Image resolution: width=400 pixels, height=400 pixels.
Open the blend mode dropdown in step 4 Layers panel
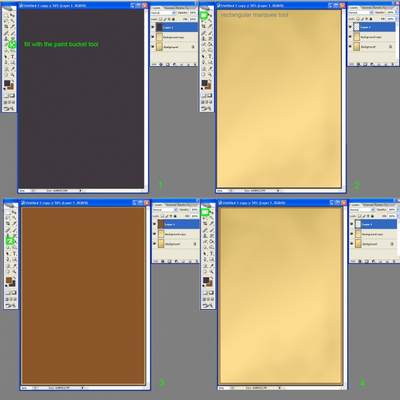pos(362,210)
